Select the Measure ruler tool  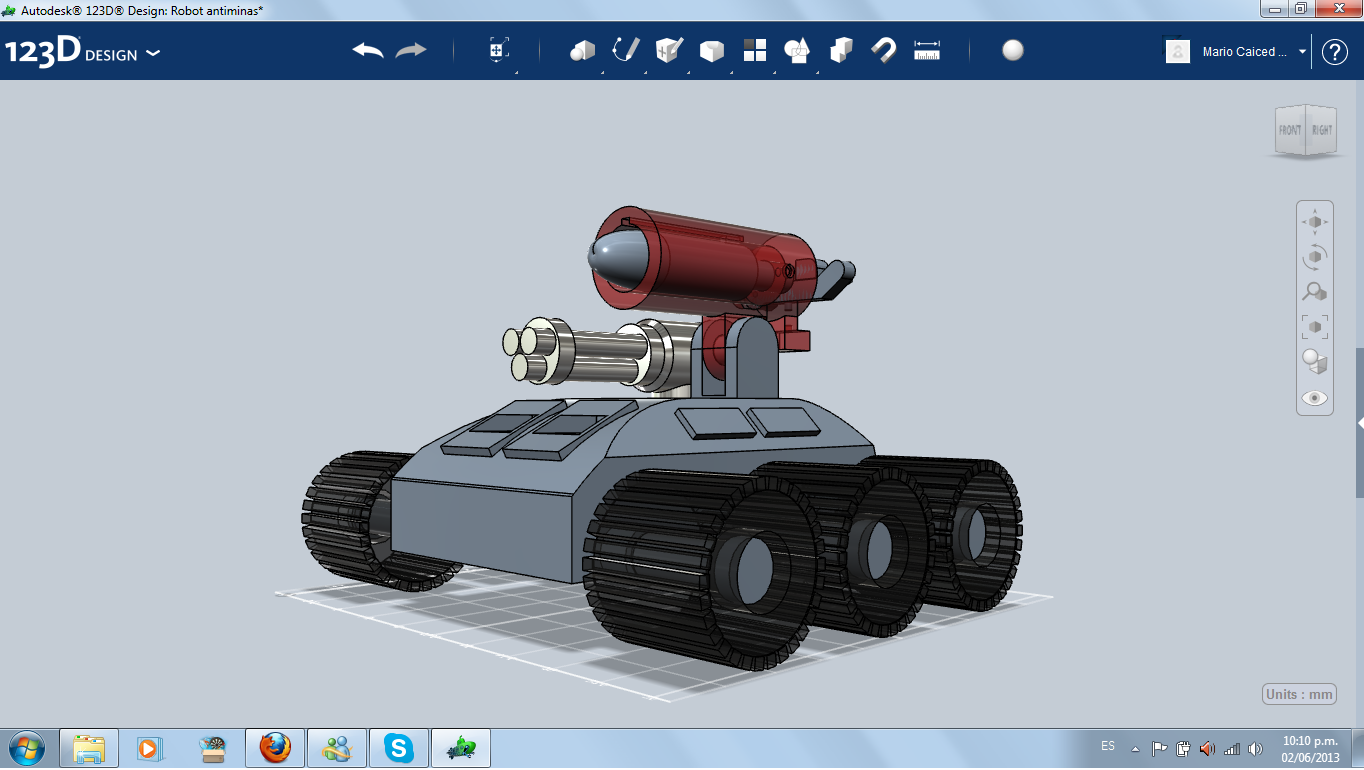(x=927, y=50)
